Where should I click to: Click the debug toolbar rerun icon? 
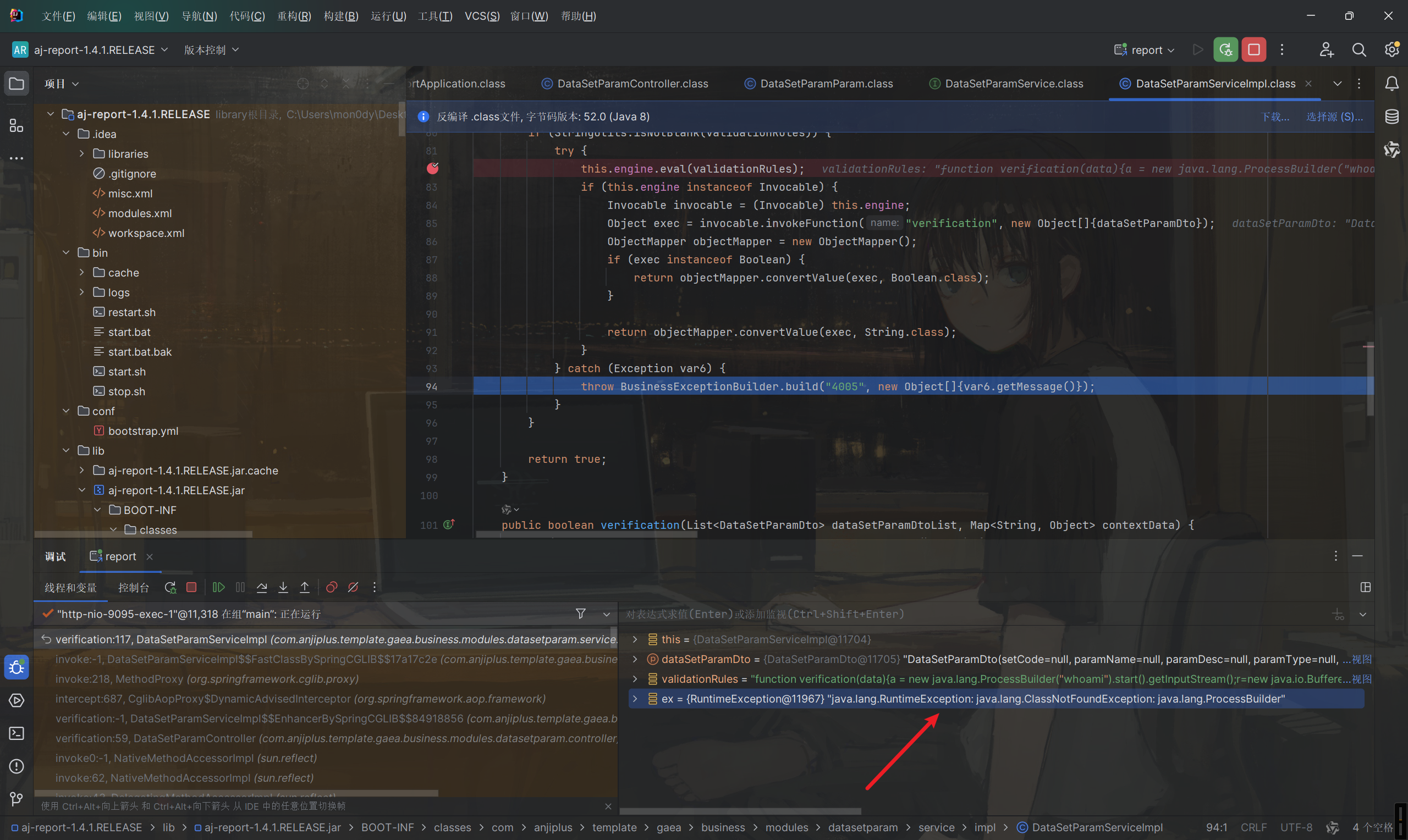[170, 587]
